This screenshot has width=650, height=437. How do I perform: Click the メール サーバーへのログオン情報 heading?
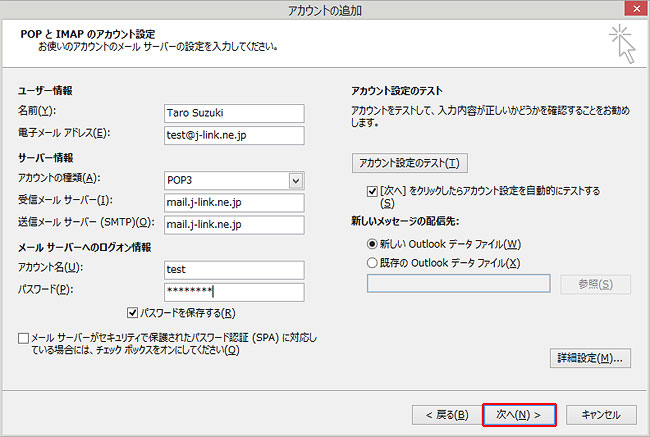(x=85, y=248)
